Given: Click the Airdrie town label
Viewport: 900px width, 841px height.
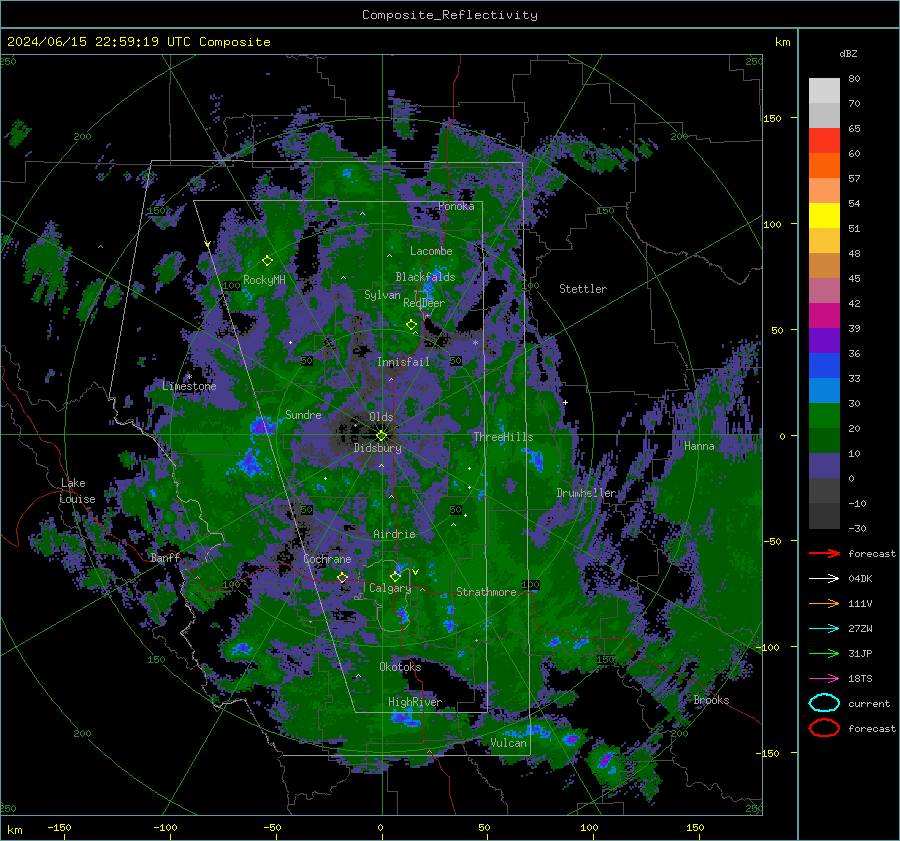Looking at the screenshot, I should click(x=394, y=534).
